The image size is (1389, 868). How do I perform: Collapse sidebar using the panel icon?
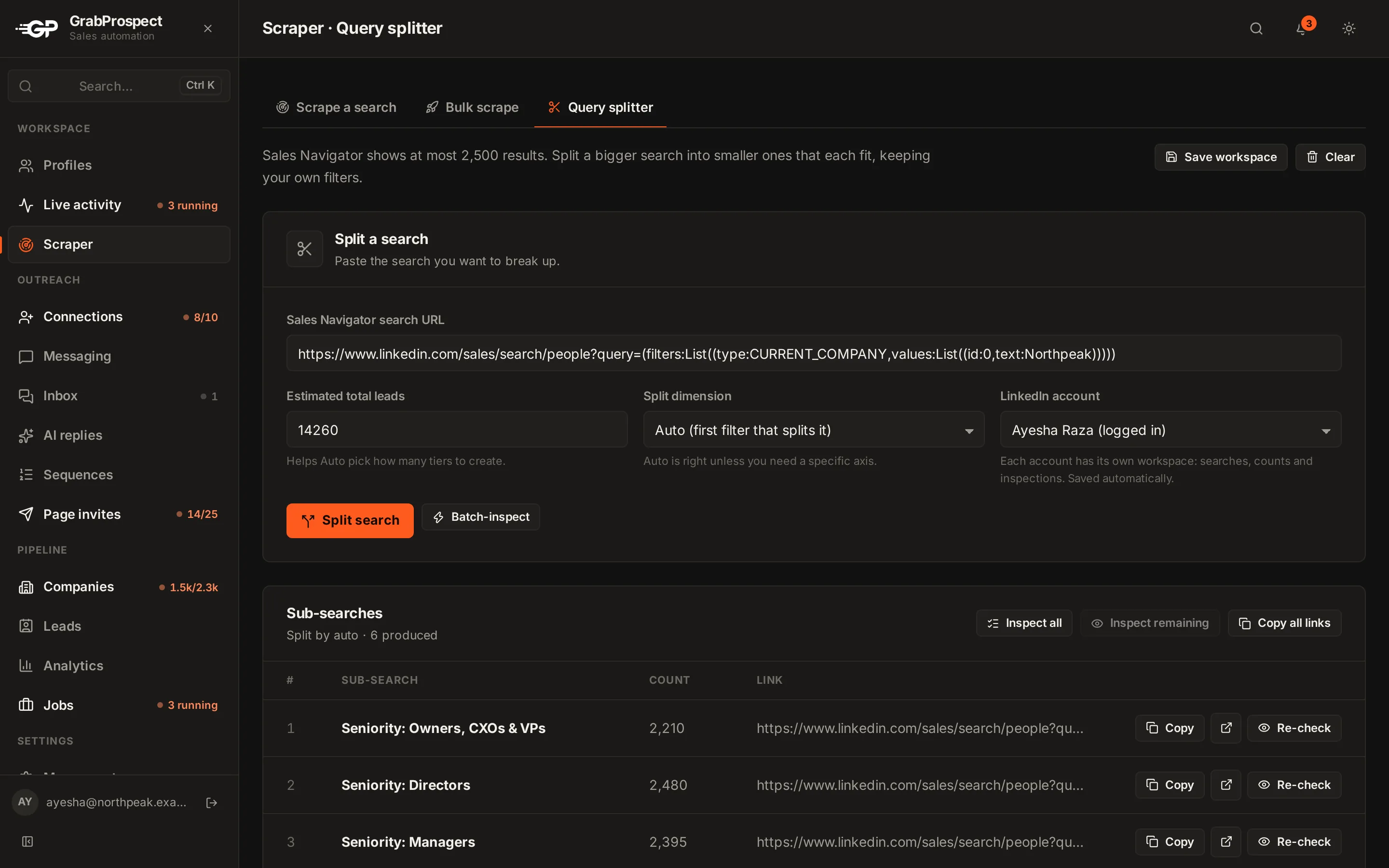click(x=27, y=841)
